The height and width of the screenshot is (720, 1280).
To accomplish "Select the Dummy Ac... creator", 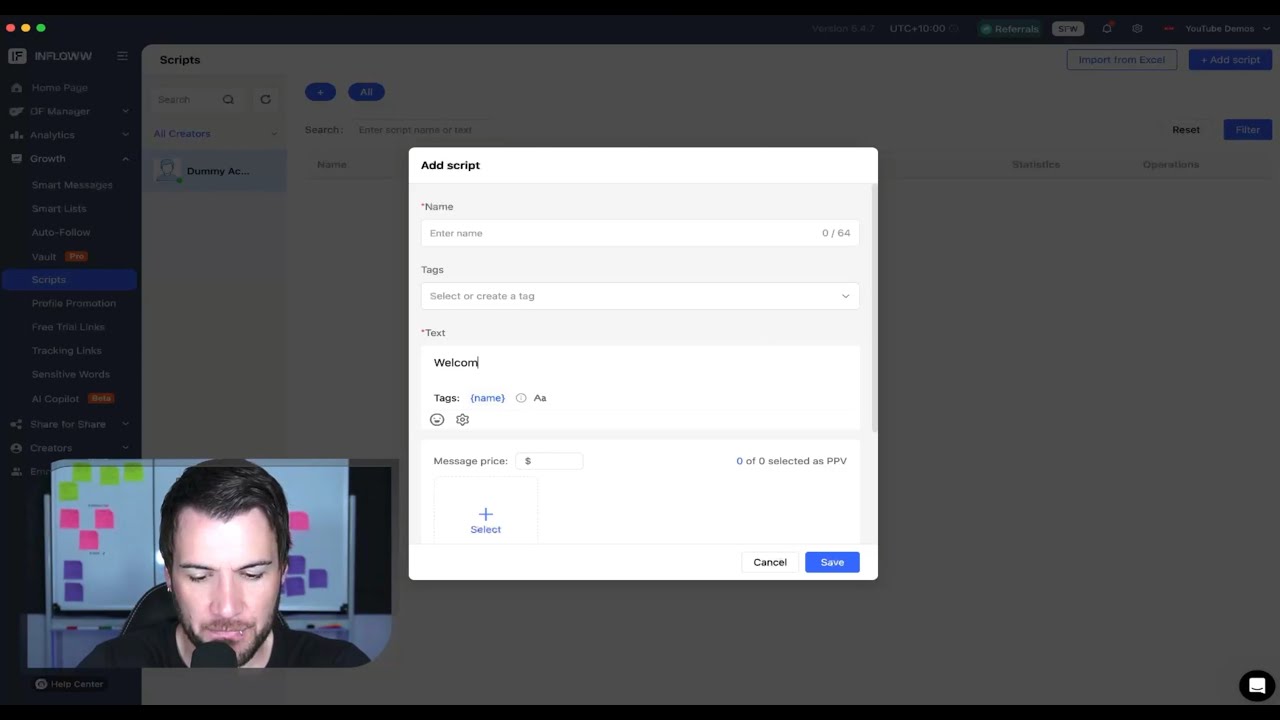I will [215, 171].
